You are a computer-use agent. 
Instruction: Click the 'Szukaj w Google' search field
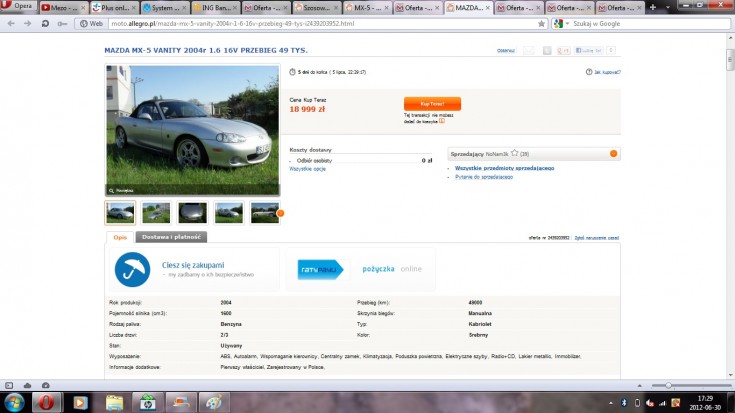click(x=651, y=23)
